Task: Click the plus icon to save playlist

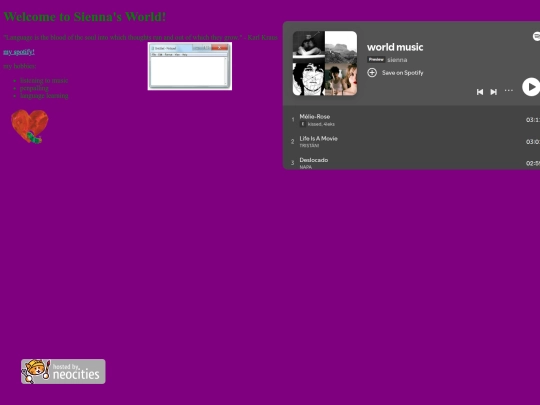Action: 372,73
